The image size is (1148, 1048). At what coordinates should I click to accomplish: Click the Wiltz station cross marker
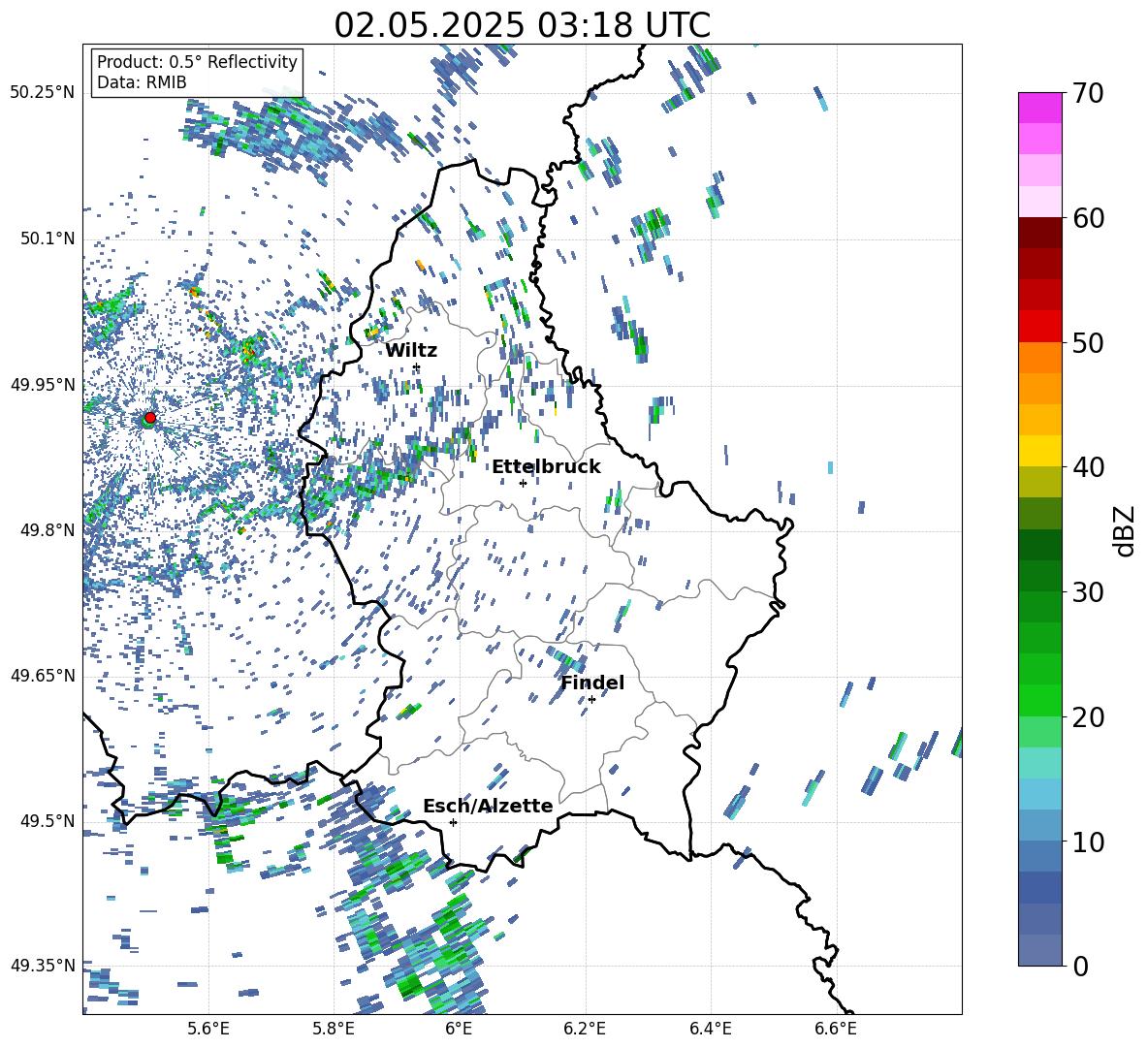[x=417, y=367]
